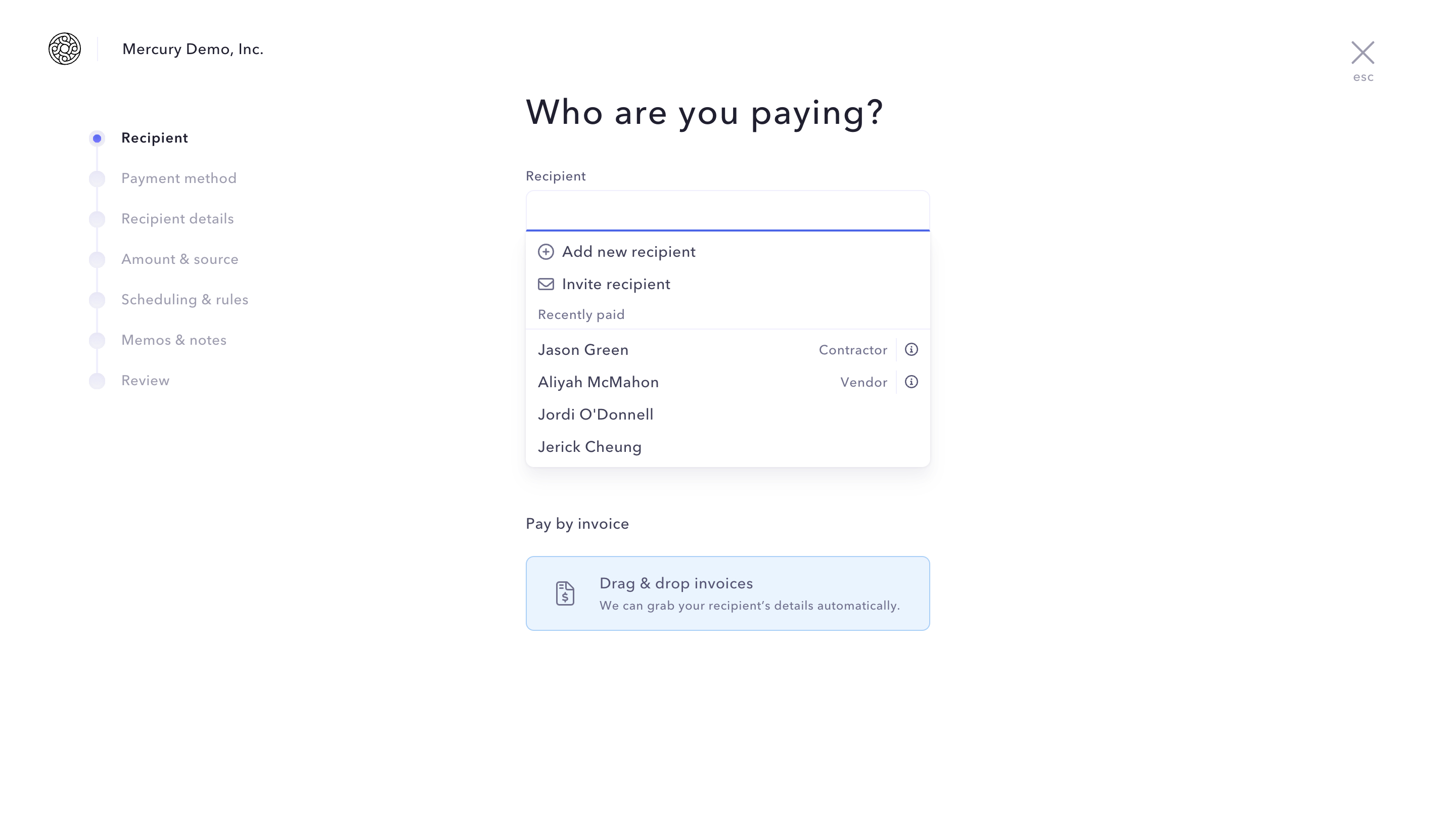Select Jerick Cheung as recipient
This screenshot has height=830, width=1456.
pyautogui.click(x=589, y=447)
